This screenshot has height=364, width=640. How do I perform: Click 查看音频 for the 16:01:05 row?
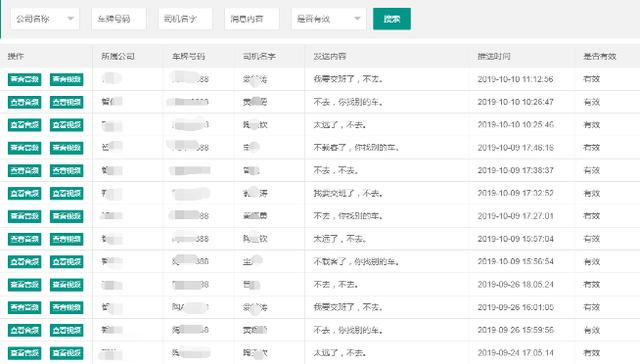[24, 307]
